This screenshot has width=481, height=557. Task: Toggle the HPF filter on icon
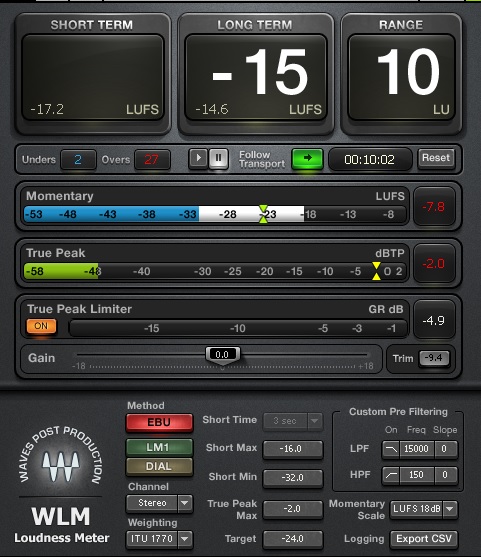391,475
